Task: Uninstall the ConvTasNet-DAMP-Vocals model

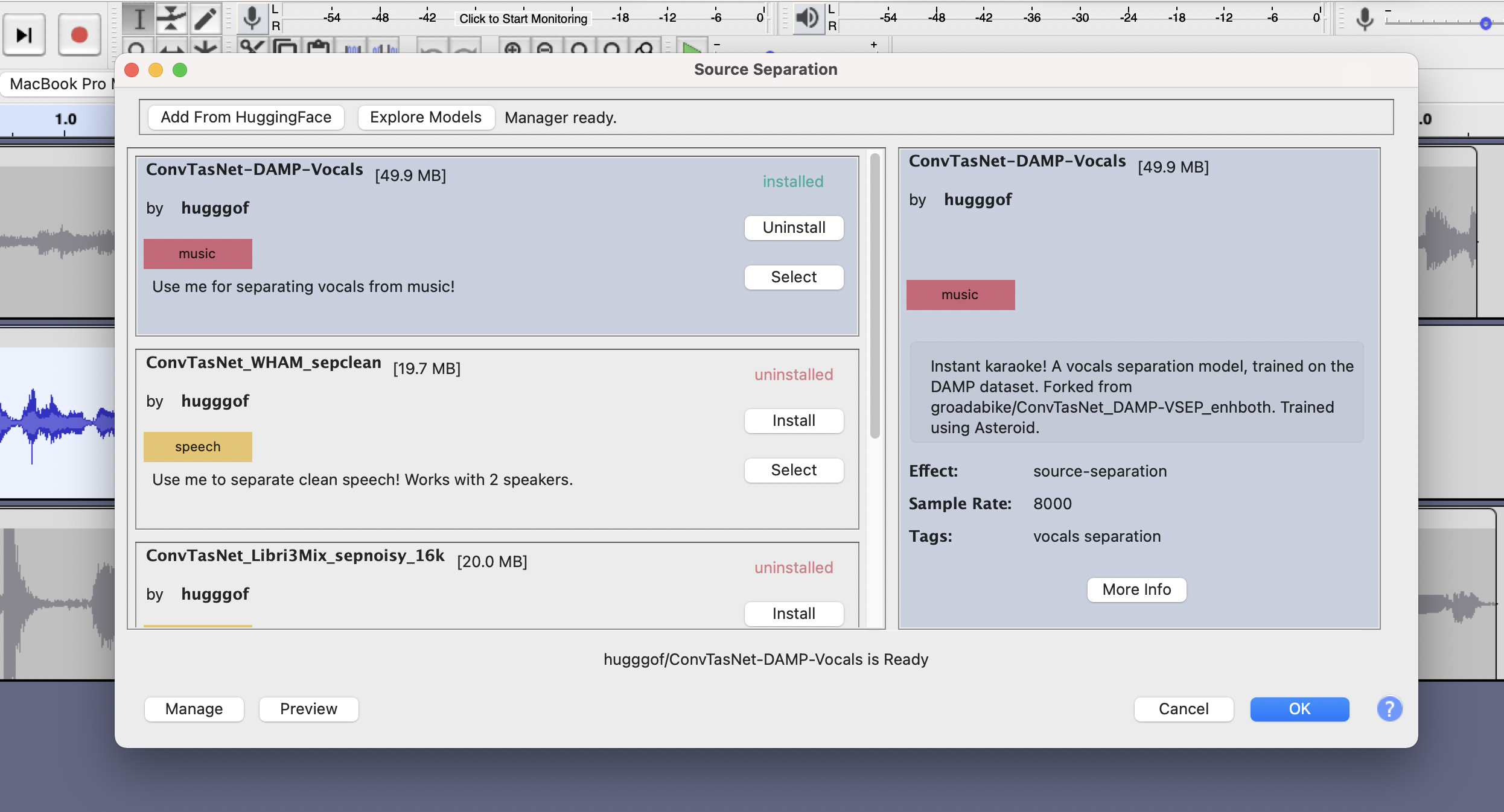Action: pyautogui.click(x=794, y=227)
